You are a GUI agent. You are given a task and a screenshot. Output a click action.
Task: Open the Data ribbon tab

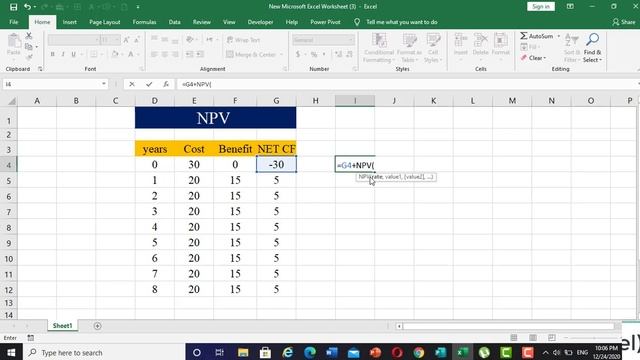click(174, 22)
